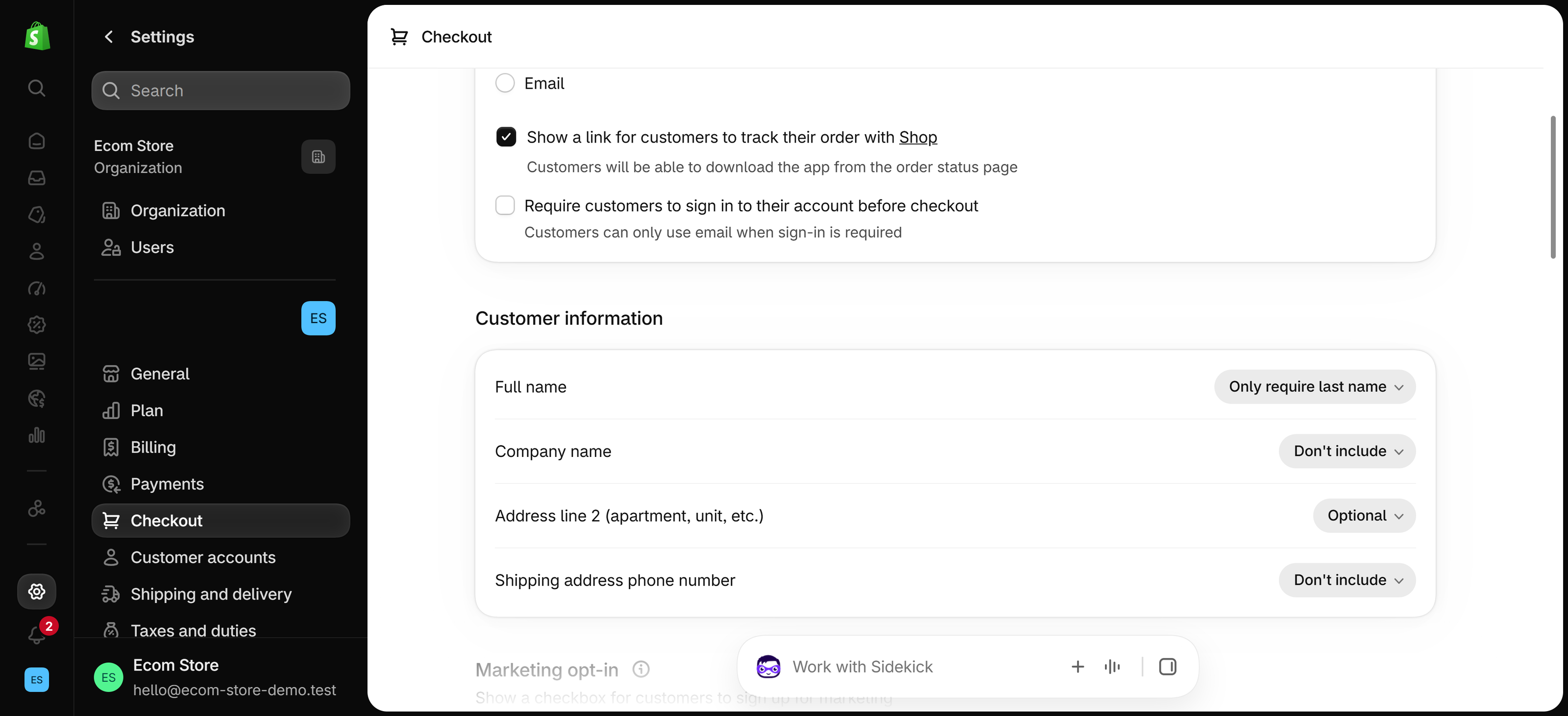Screen dimensions: 1568x716
Task: Open the Settings gear icon in left rail
Action: click(37, 591)
